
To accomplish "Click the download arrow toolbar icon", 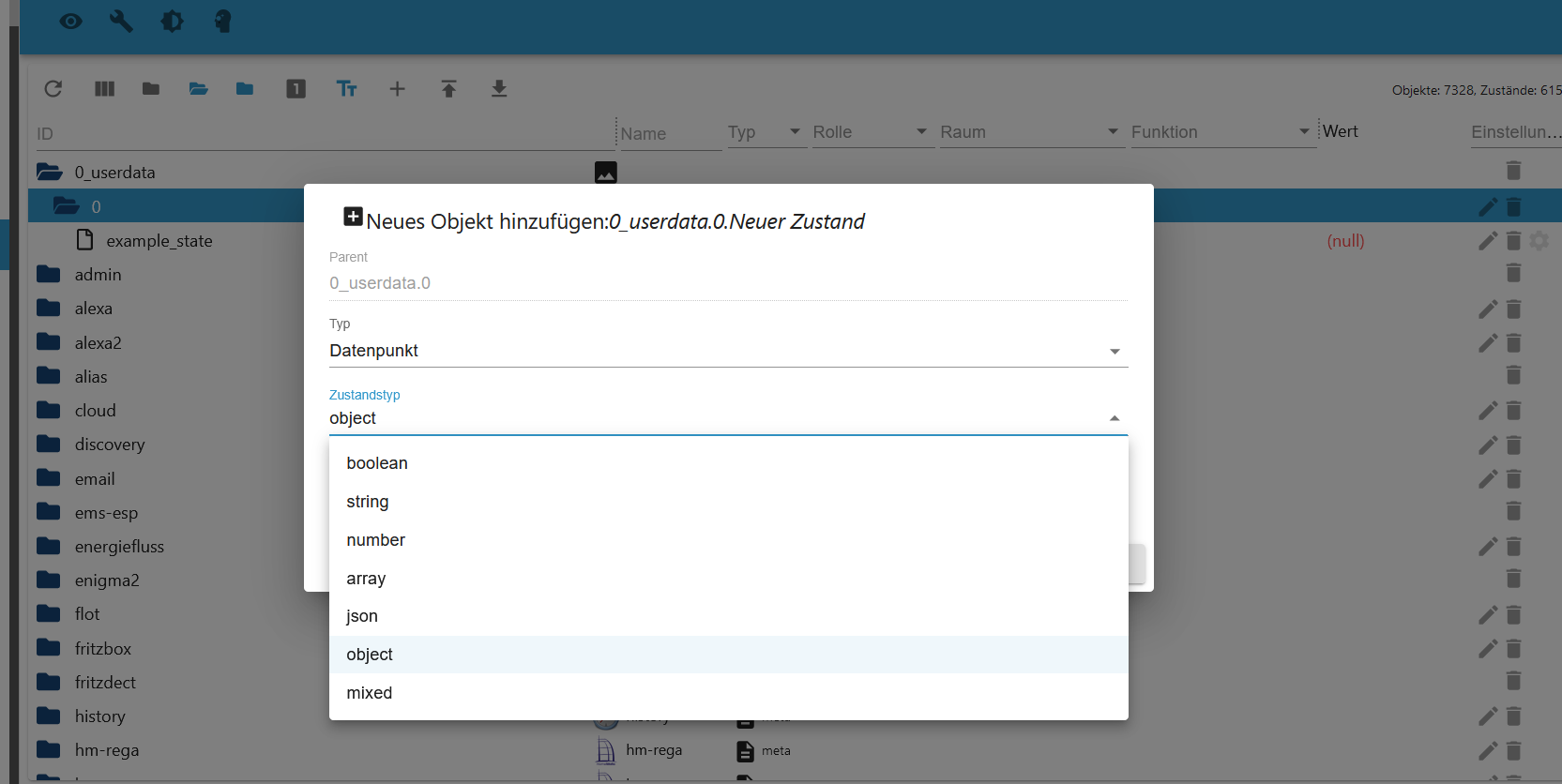I will click(x=499, y=88).
